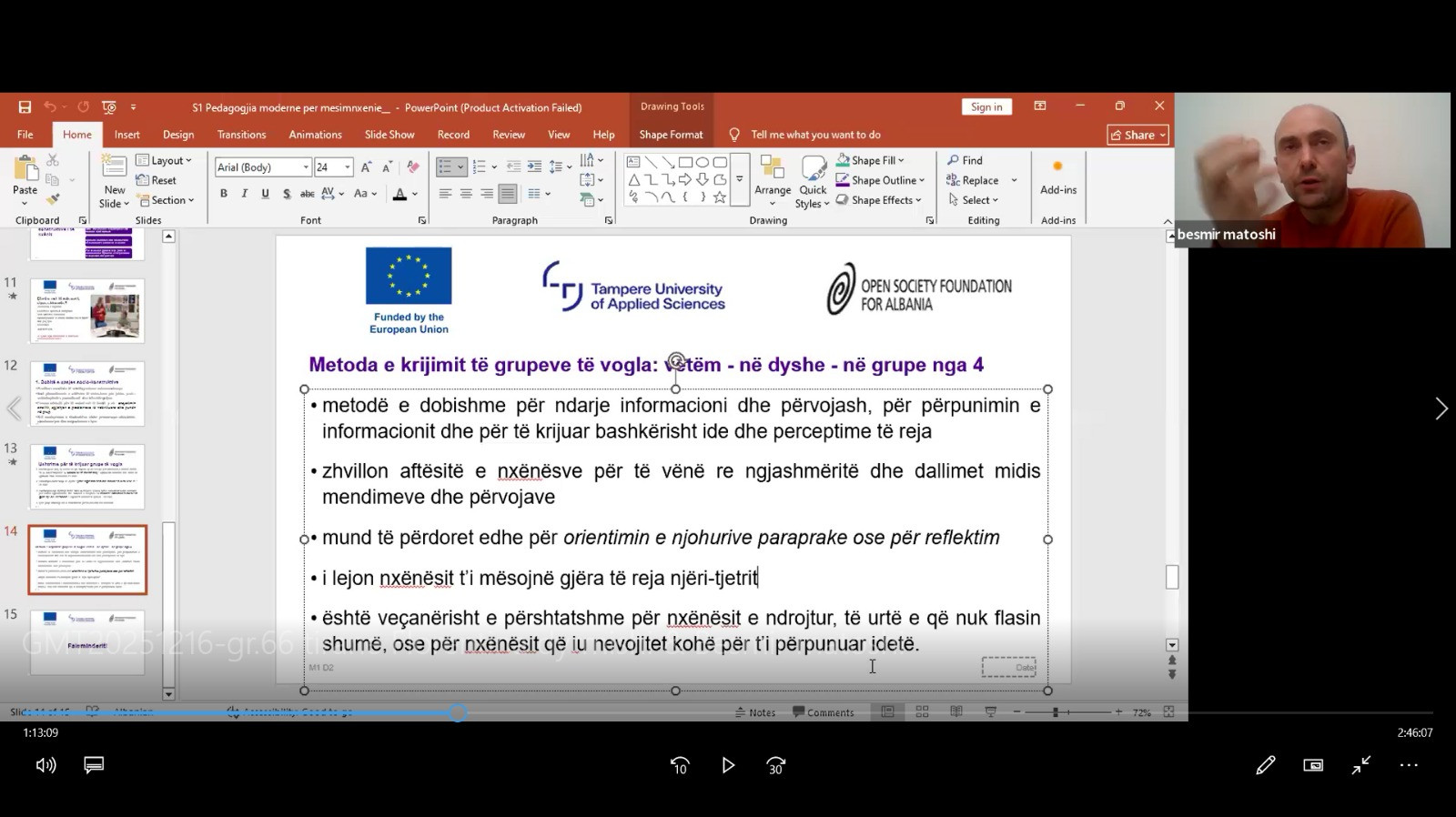Viewport: 1456px width, 817px height.
Task: Open the Shape Effects dropdown
Action: click(879, 200)
